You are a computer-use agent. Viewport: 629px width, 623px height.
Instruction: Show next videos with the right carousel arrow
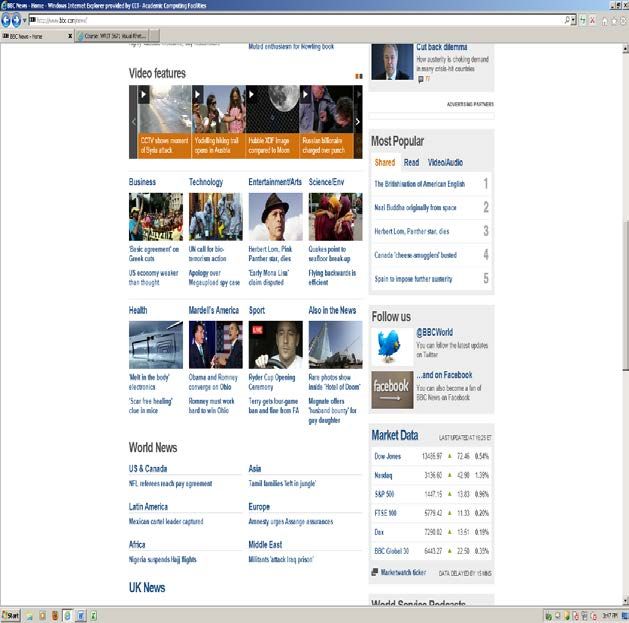coord(358,122)
